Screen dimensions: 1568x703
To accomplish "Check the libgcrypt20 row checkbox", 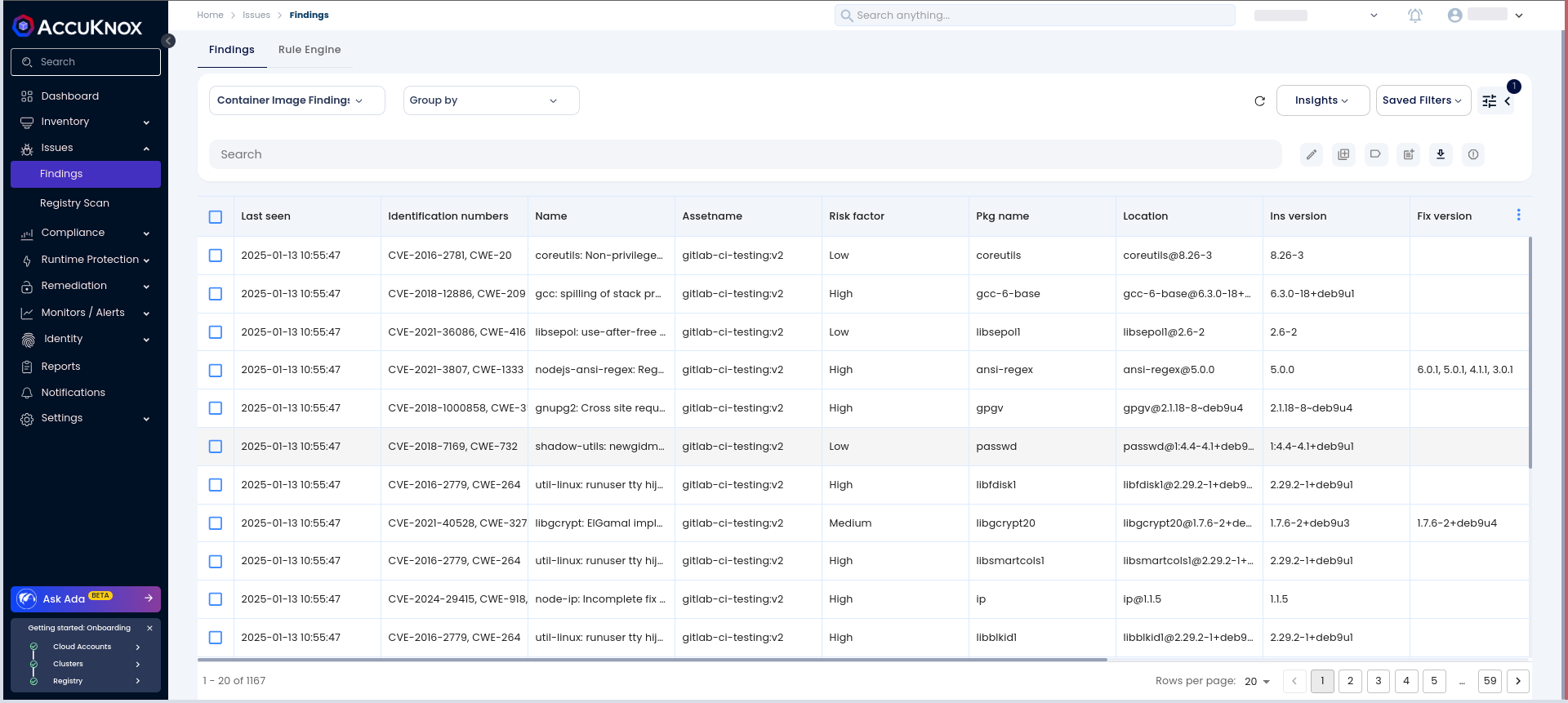I will (x=216, y=523).
